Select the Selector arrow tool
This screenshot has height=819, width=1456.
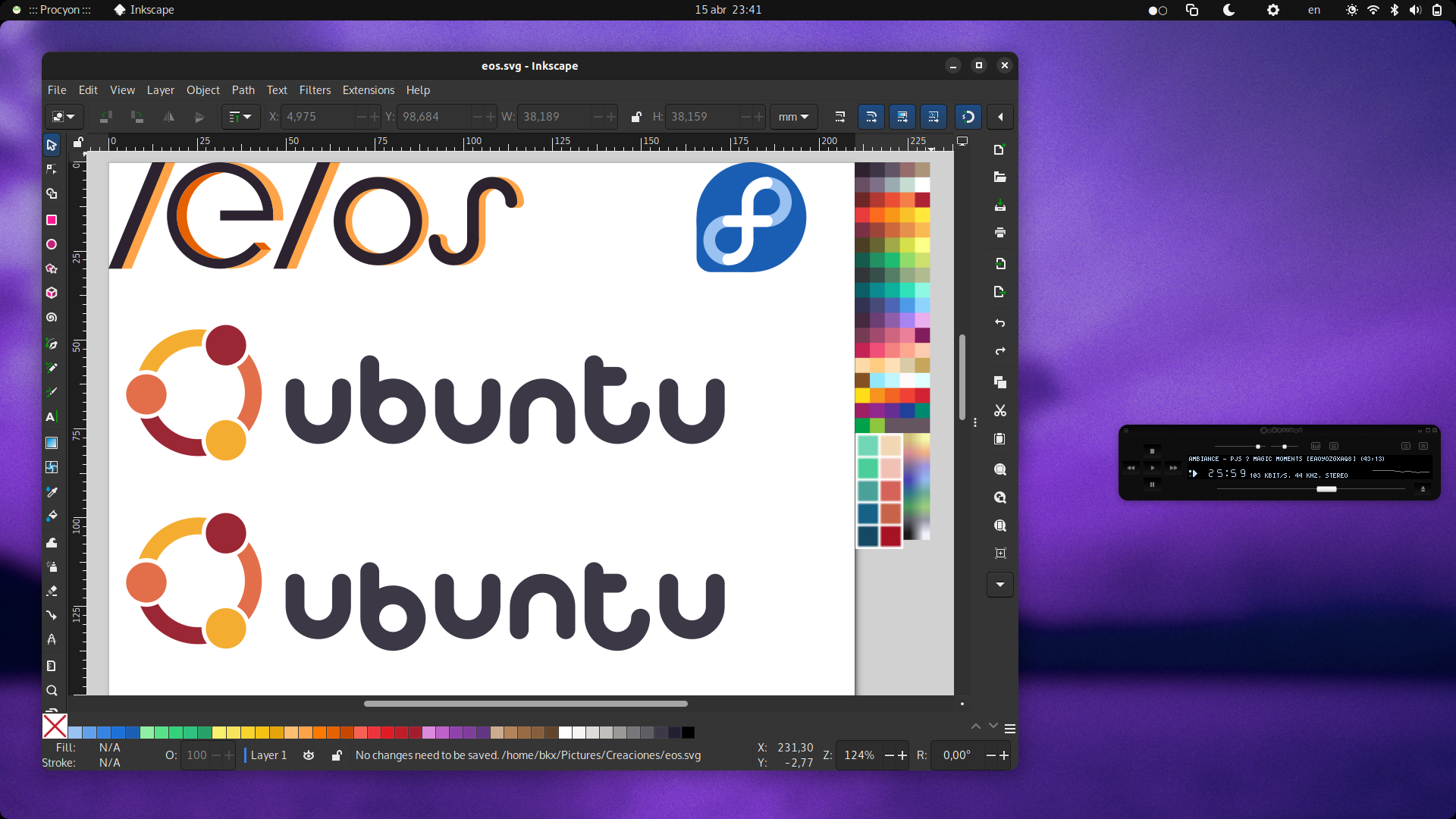pyautogui.click(x=52, y=145)
